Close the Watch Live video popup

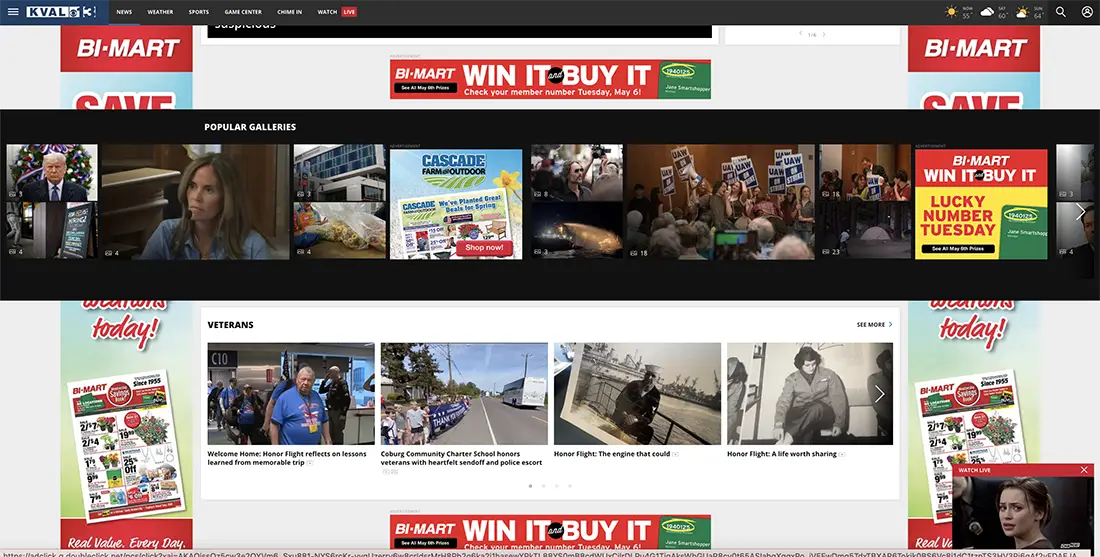1084,470
